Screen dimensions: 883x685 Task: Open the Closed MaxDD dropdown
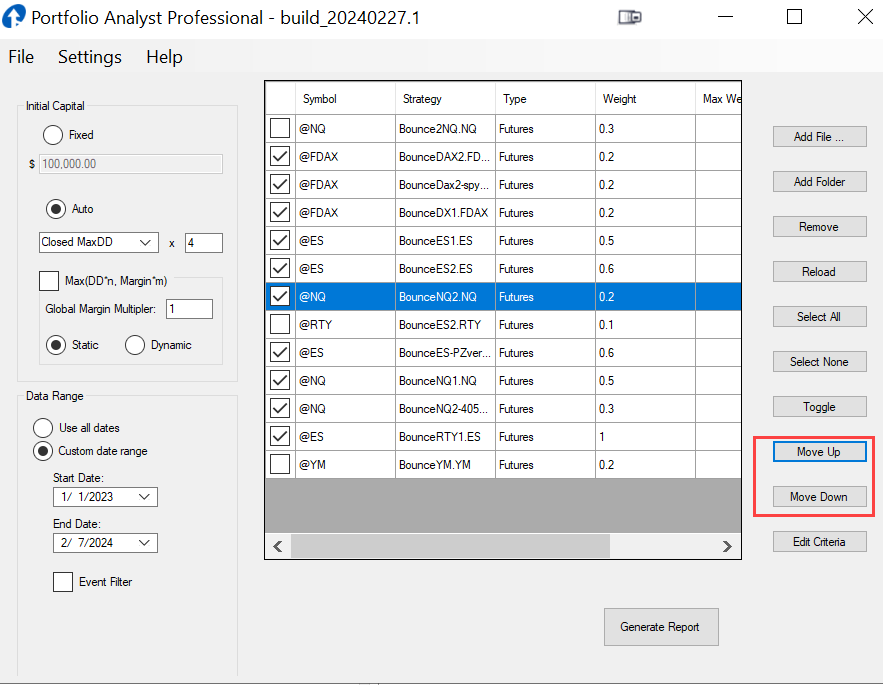[147, 243]
